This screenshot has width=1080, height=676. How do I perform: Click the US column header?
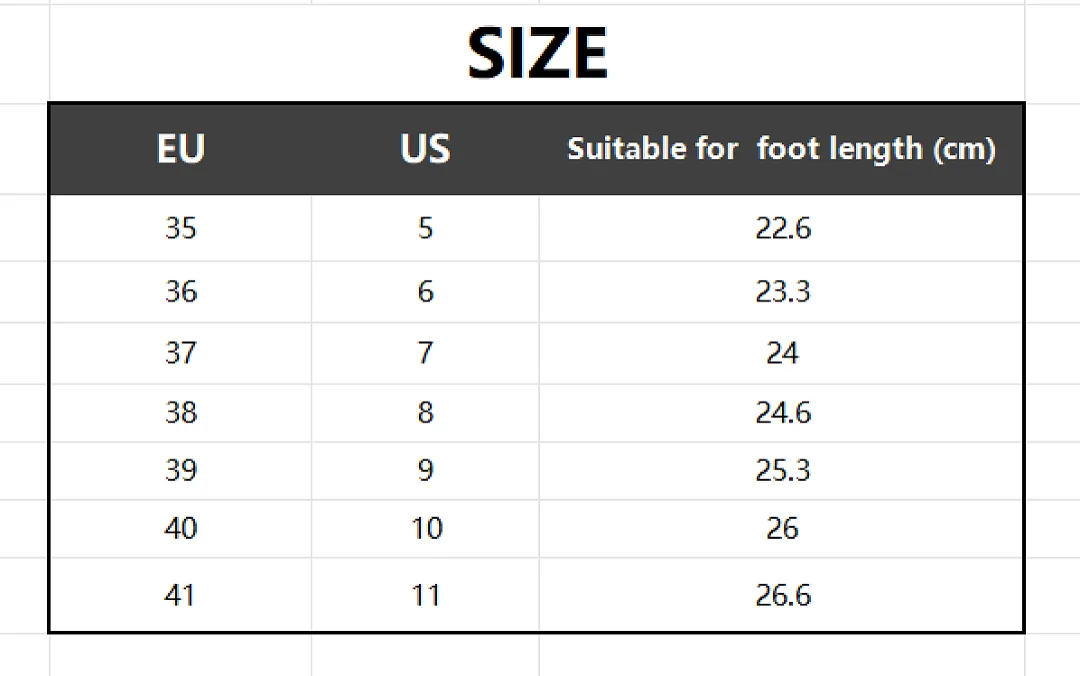(x=425, y=149)
